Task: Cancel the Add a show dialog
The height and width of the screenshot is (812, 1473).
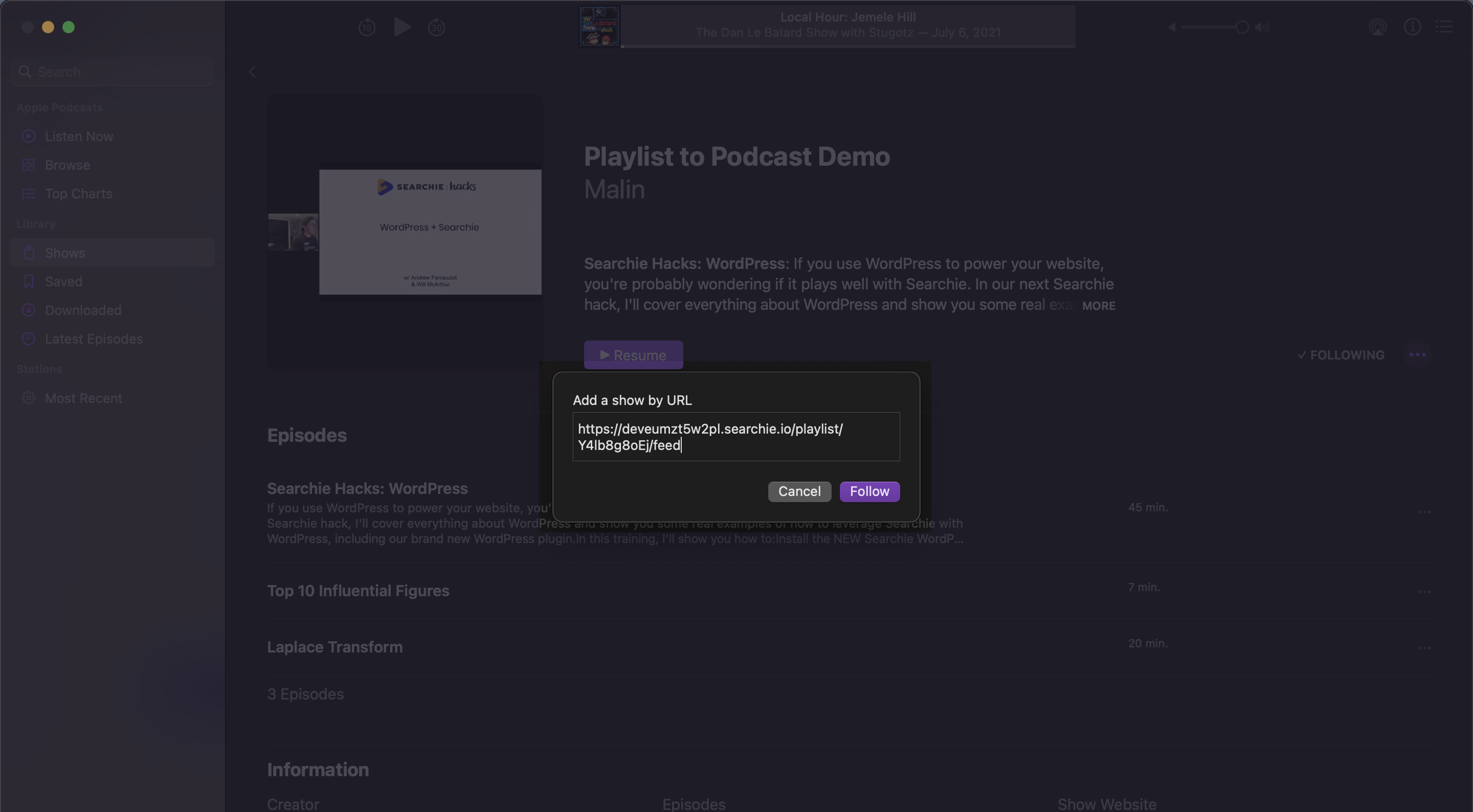Action: pyautogui.click(x=799, y=492)
